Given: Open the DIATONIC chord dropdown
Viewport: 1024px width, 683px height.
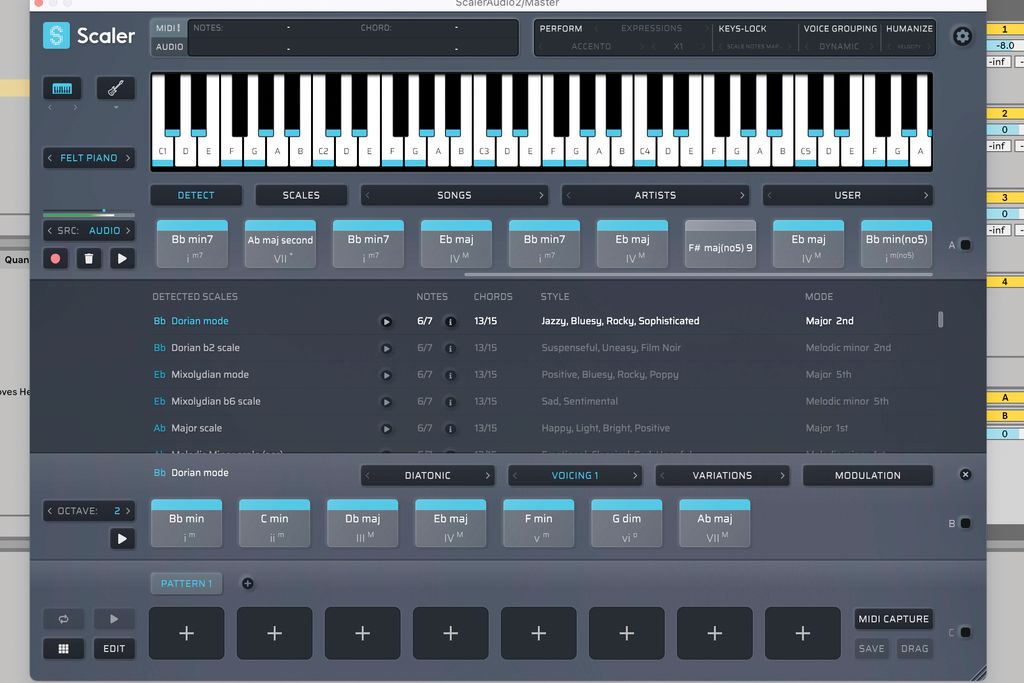Looking at the screenshot, I should (x=427, y=476).
